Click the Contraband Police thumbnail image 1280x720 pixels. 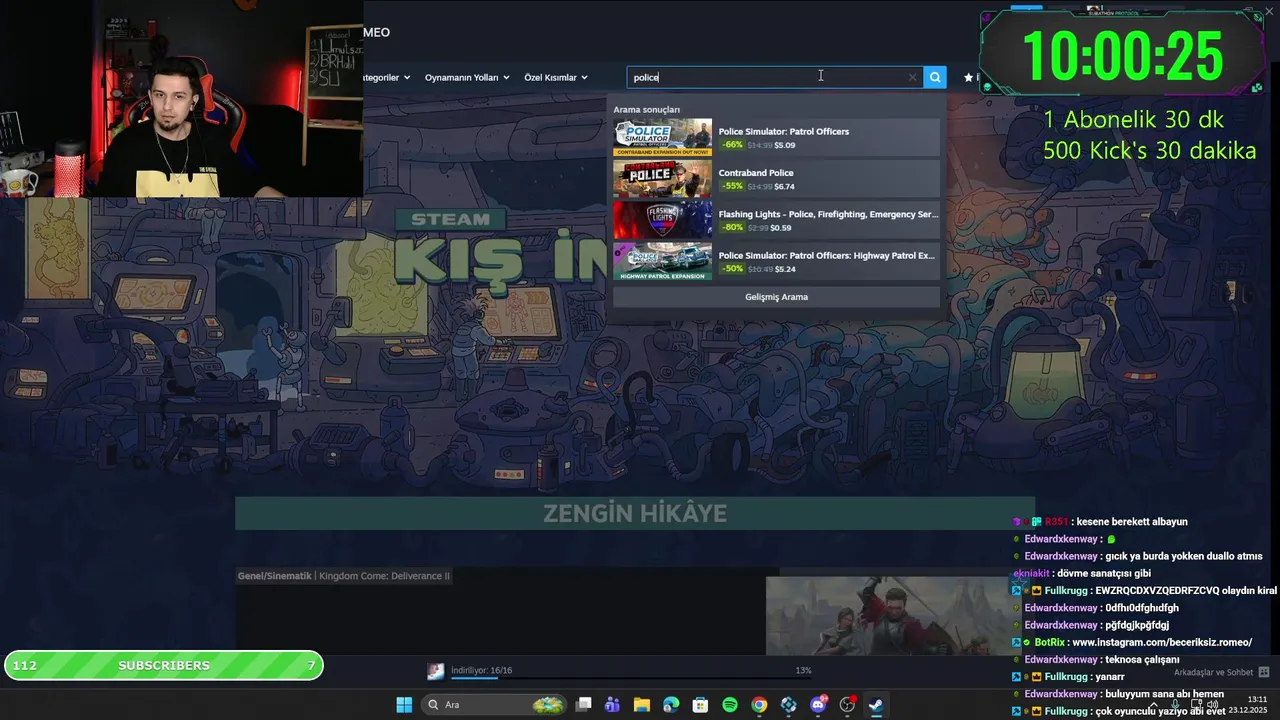point(662,179)
